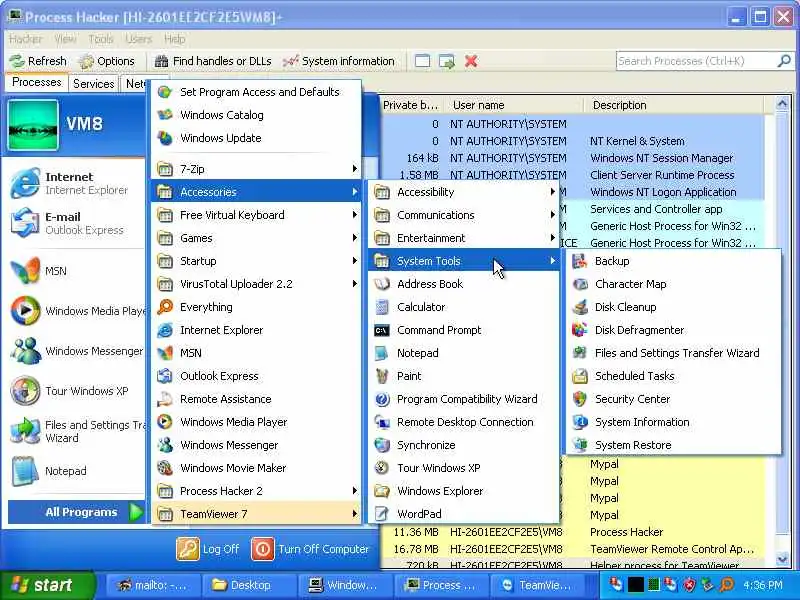This screenshot has height=600, width=800.
Task: Open Scheduled Tasks
Action: (x=673, y=376)
